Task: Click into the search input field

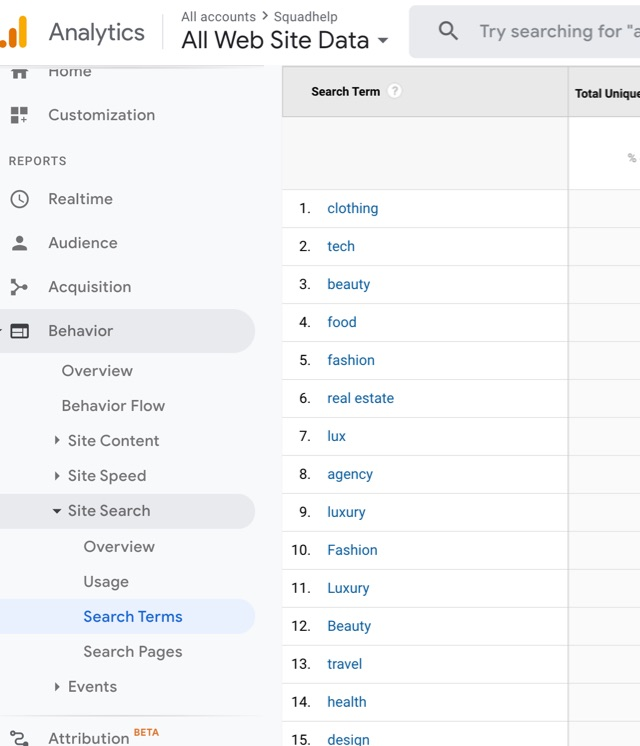Action: [555, 32]
